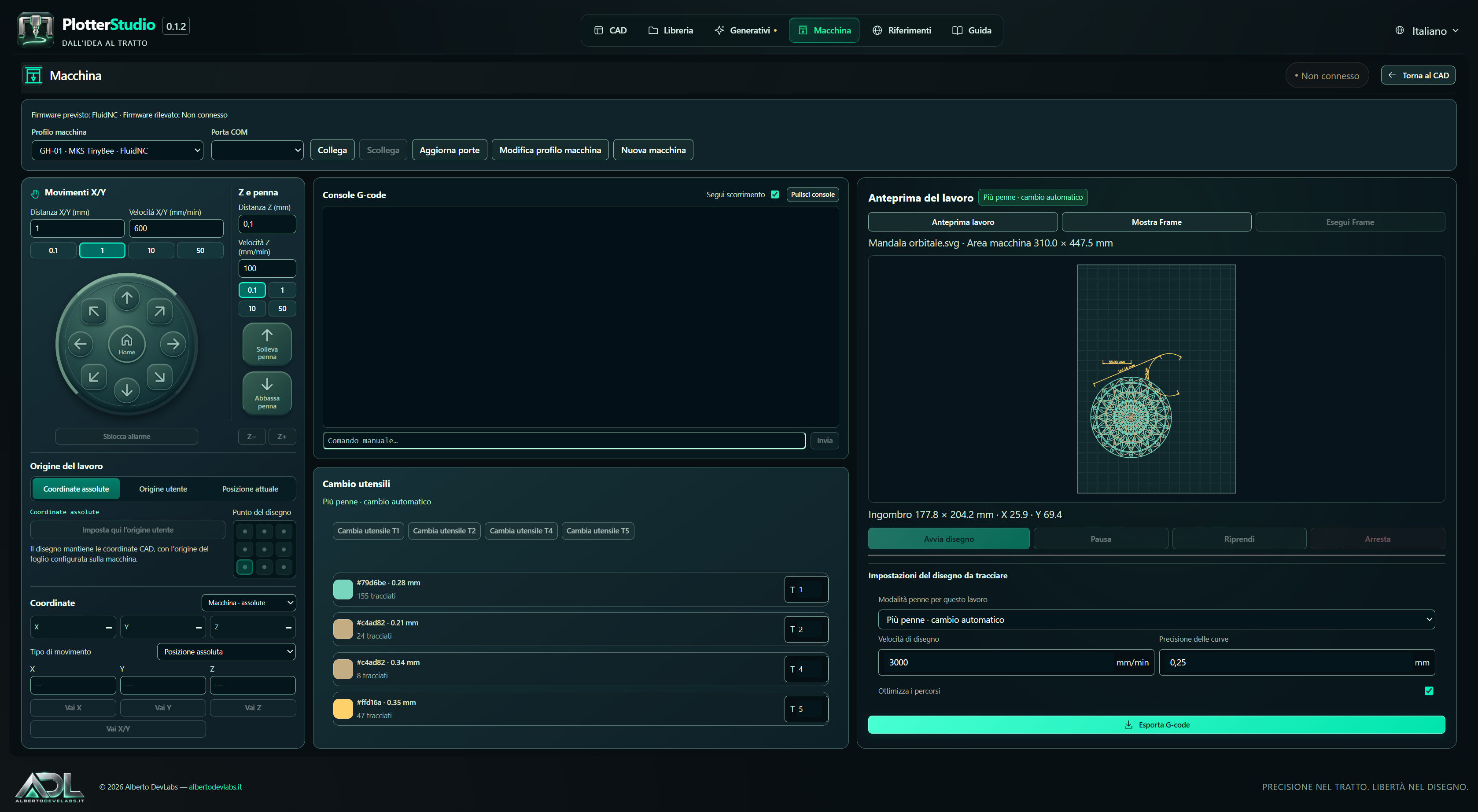Image resolution: width=1478 pixels, height=812 pixels.
Task: Open the Italiano language selector
Action: click(1427, 31)
